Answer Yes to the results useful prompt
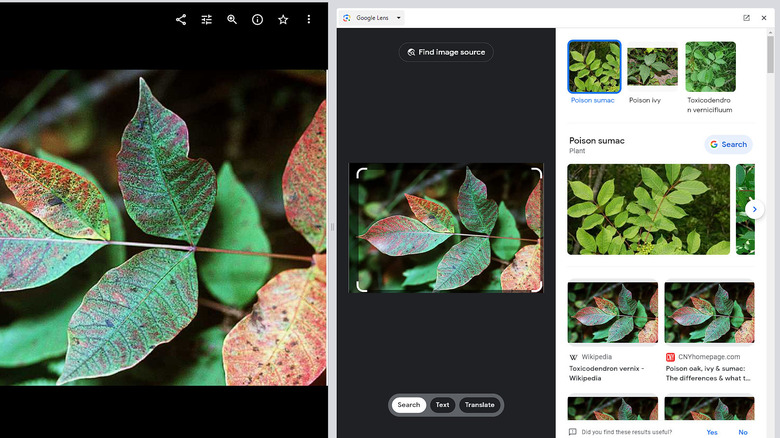 tap(712, 432)
